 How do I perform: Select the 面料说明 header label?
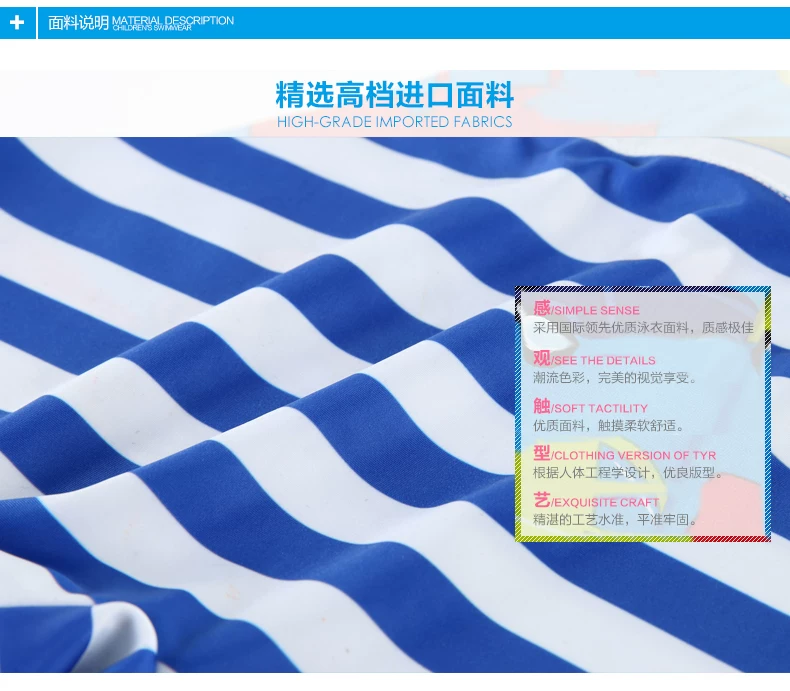tap(78, 23)
